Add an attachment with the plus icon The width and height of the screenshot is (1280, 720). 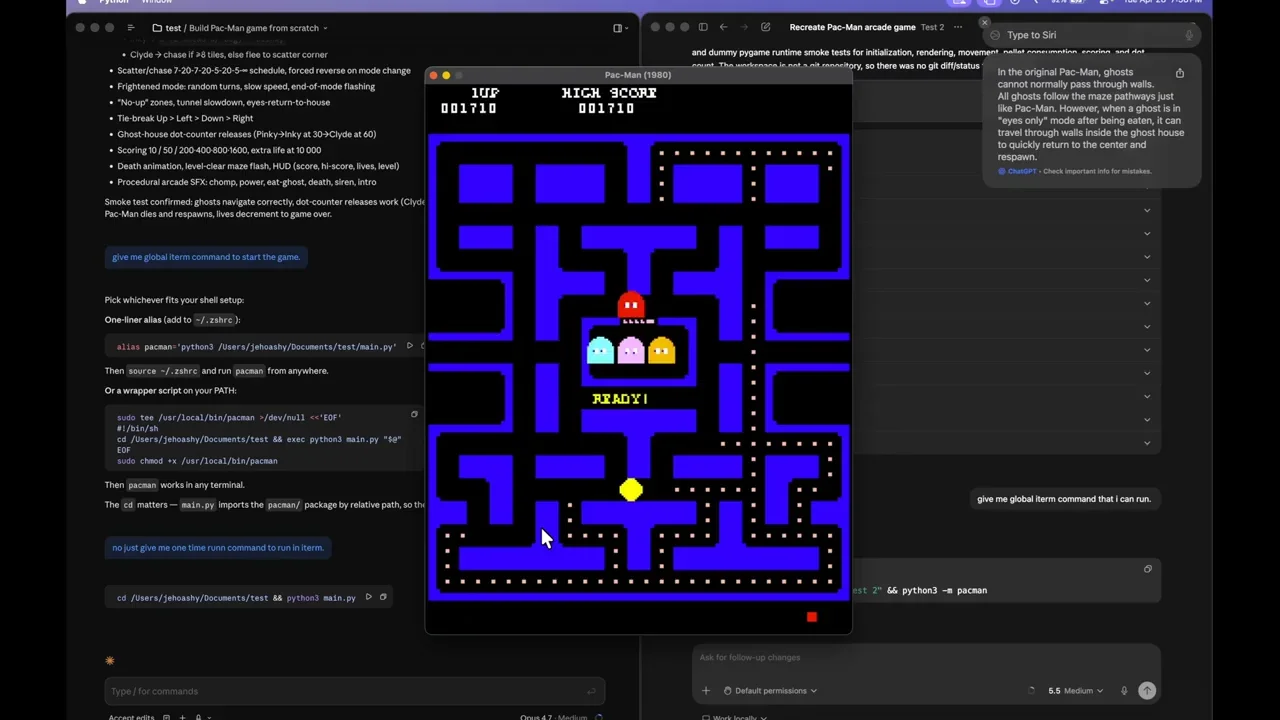point(706,690)
